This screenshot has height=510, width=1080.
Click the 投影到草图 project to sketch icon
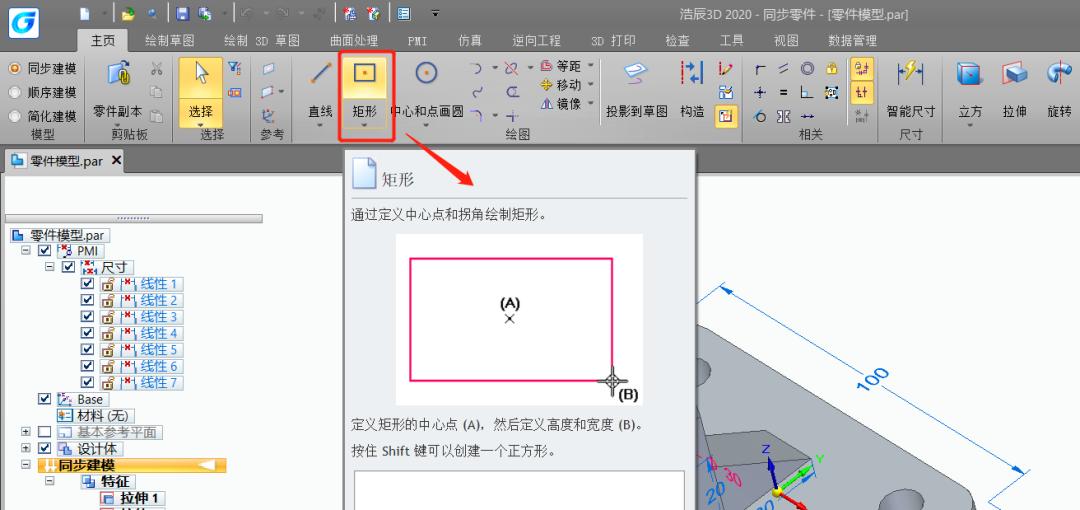point(637,74)
